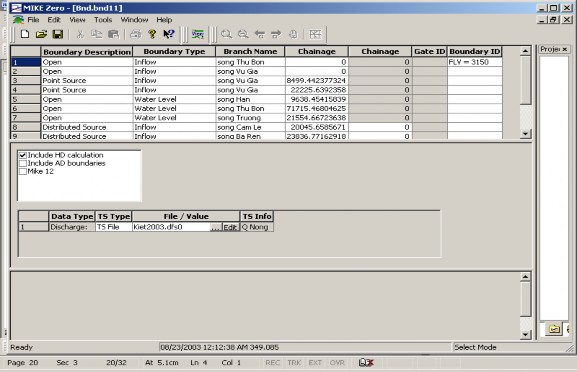Open the Help menu
577x372 pixels.
click(x=164, y=20)
